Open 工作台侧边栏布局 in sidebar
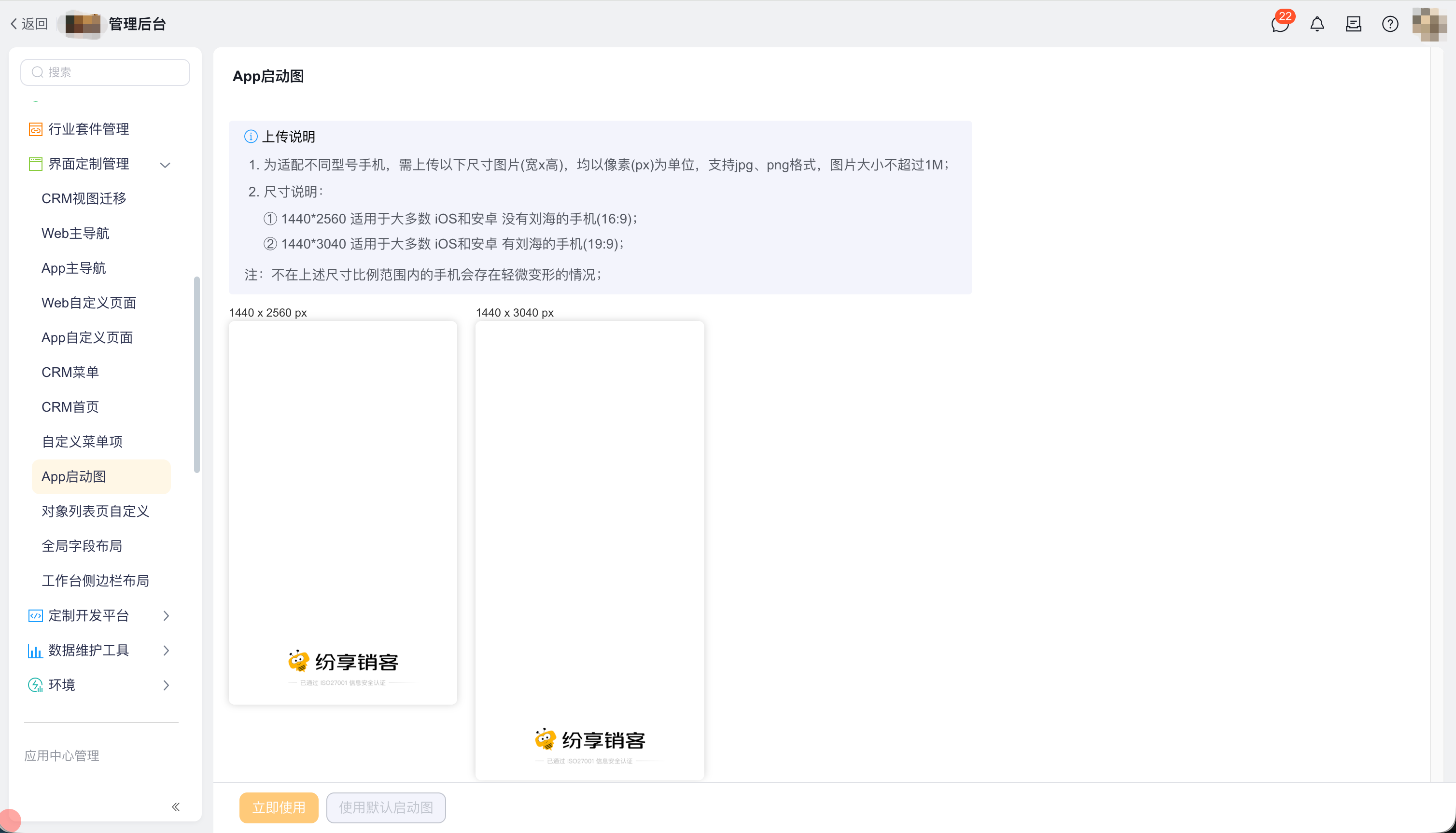The width and height of the screenshot is (1456, 833). point(95,581)
